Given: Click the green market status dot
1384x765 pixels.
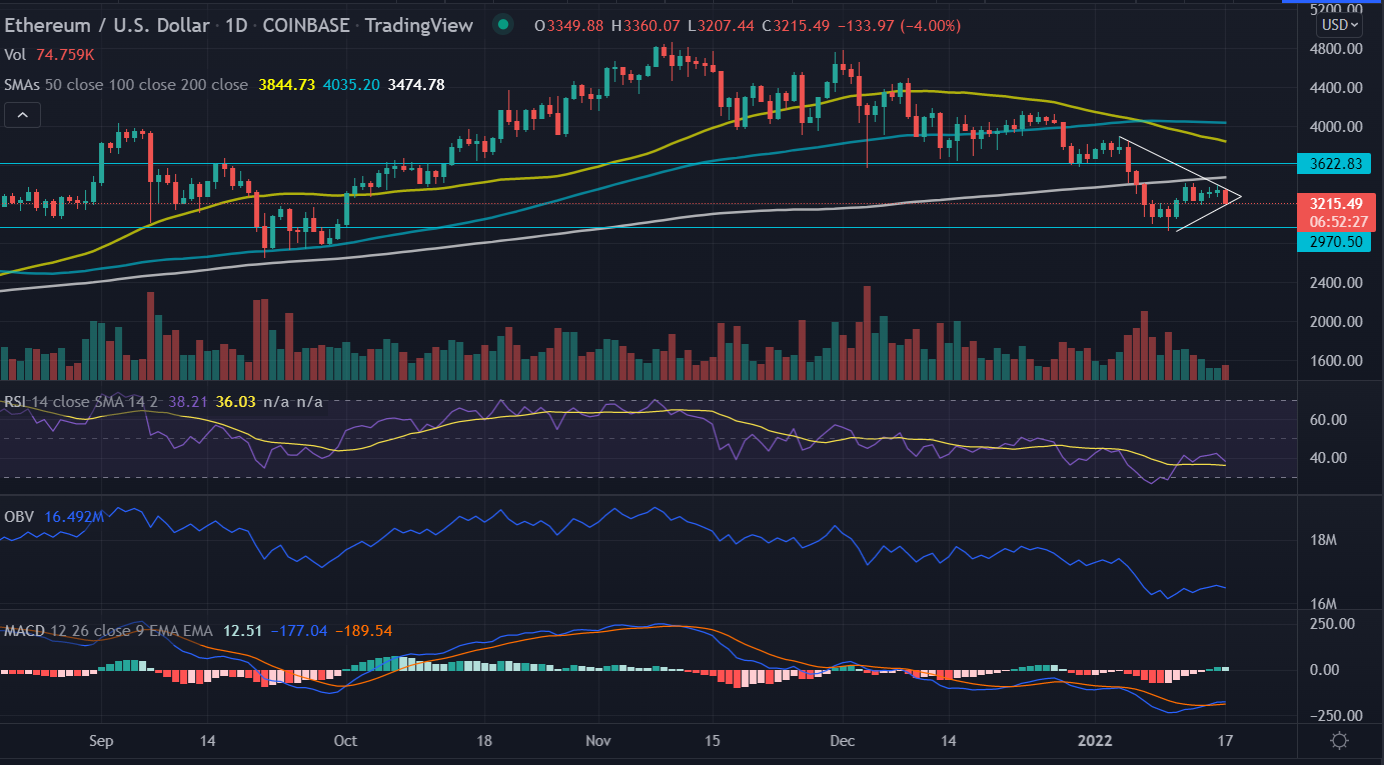Looking at the screenshot, I should [x=503, y=24].
